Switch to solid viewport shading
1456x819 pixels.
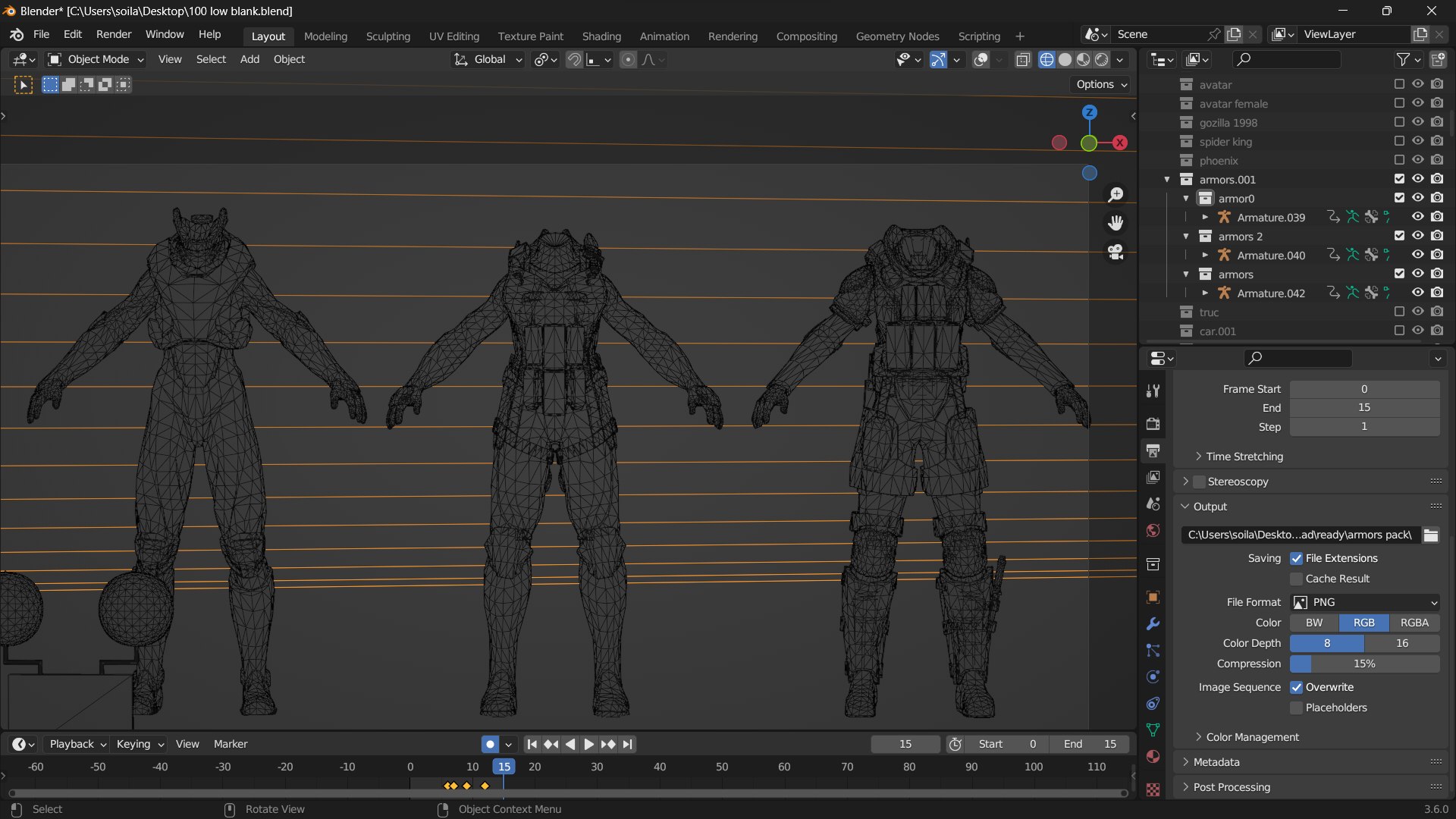[1065, 59]
